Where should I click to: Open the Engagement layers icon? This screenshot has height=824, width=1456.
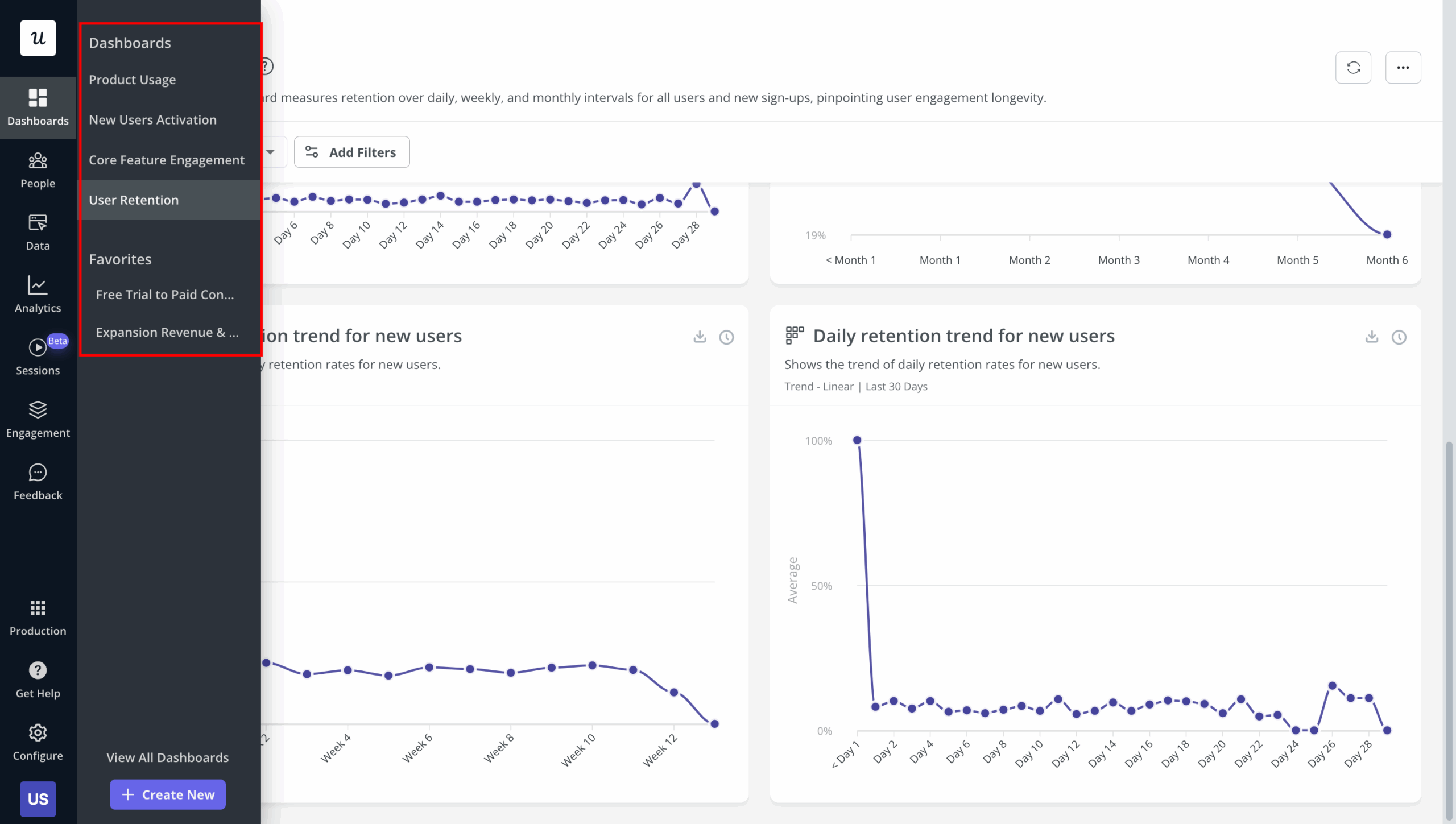pyautogui.click(x=38, y=409)
